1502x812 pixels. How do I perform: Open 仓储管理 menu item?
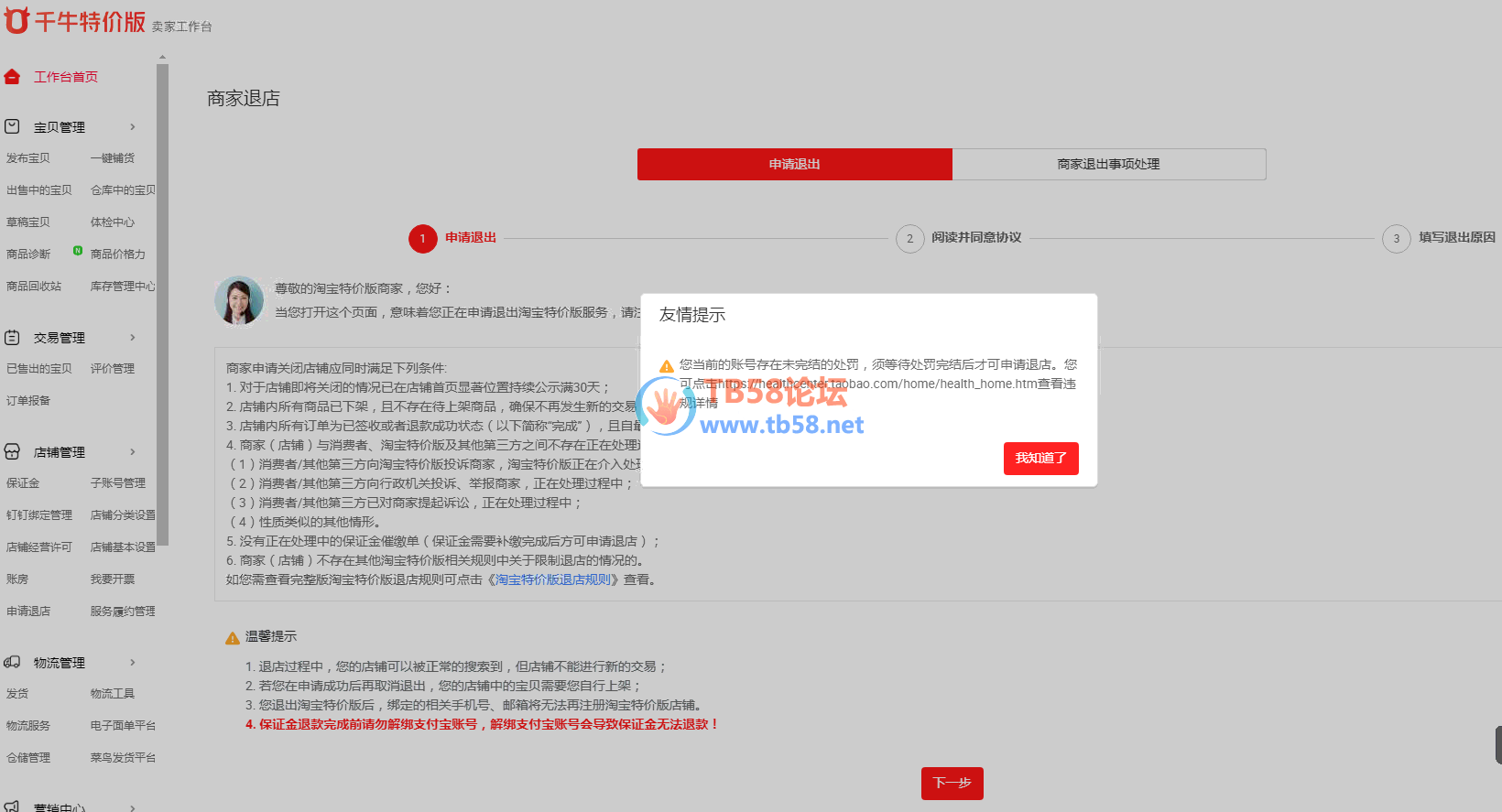pyautogui.click(x=28, y=758)
